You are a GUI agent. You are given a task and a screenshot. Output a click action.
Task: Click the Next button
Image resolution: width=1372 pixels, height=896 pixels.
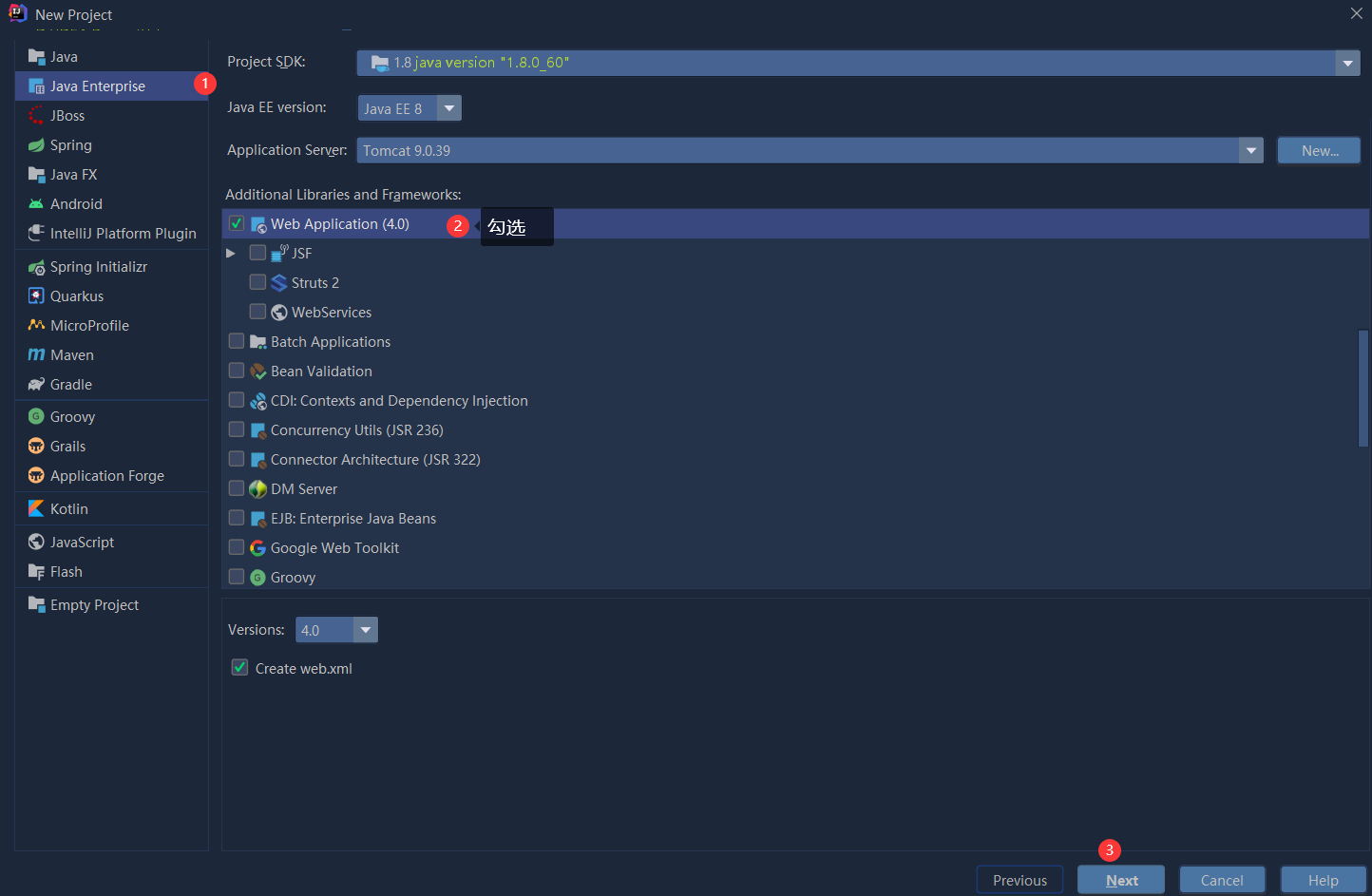[x=1121, y=880]
